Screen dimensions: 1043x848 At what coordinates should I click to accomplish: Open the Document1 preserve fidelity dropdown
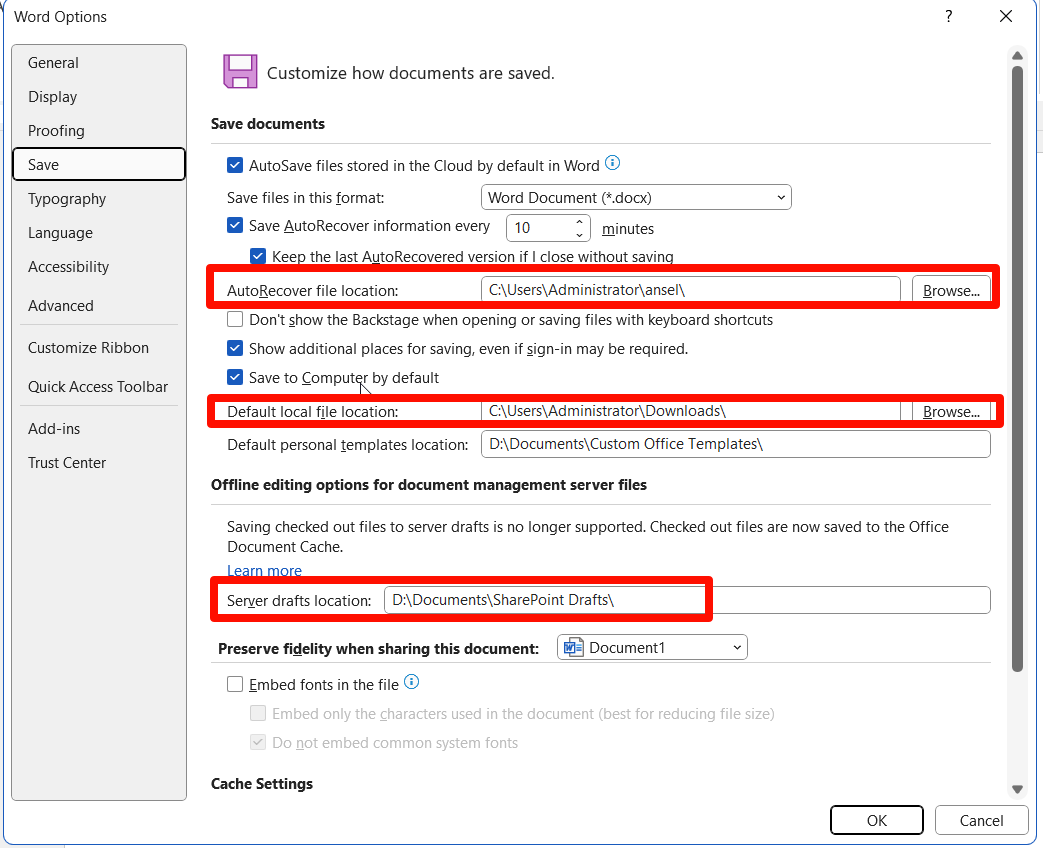click(x=652, y=647)
